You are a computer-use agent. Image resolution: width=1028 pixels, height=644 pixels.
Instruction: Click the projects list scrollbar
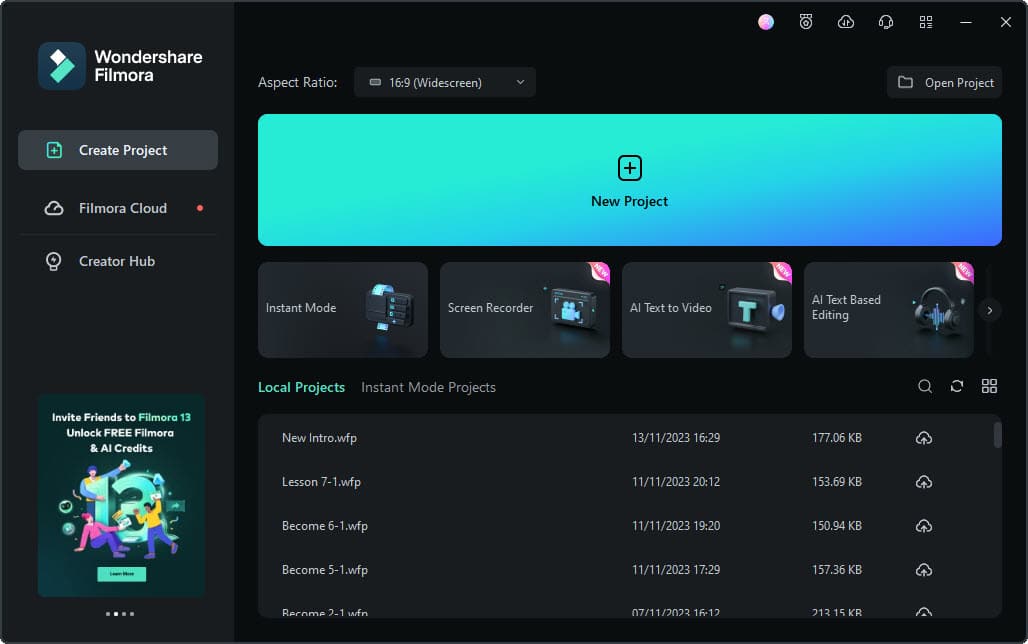[x=997, y=435]
